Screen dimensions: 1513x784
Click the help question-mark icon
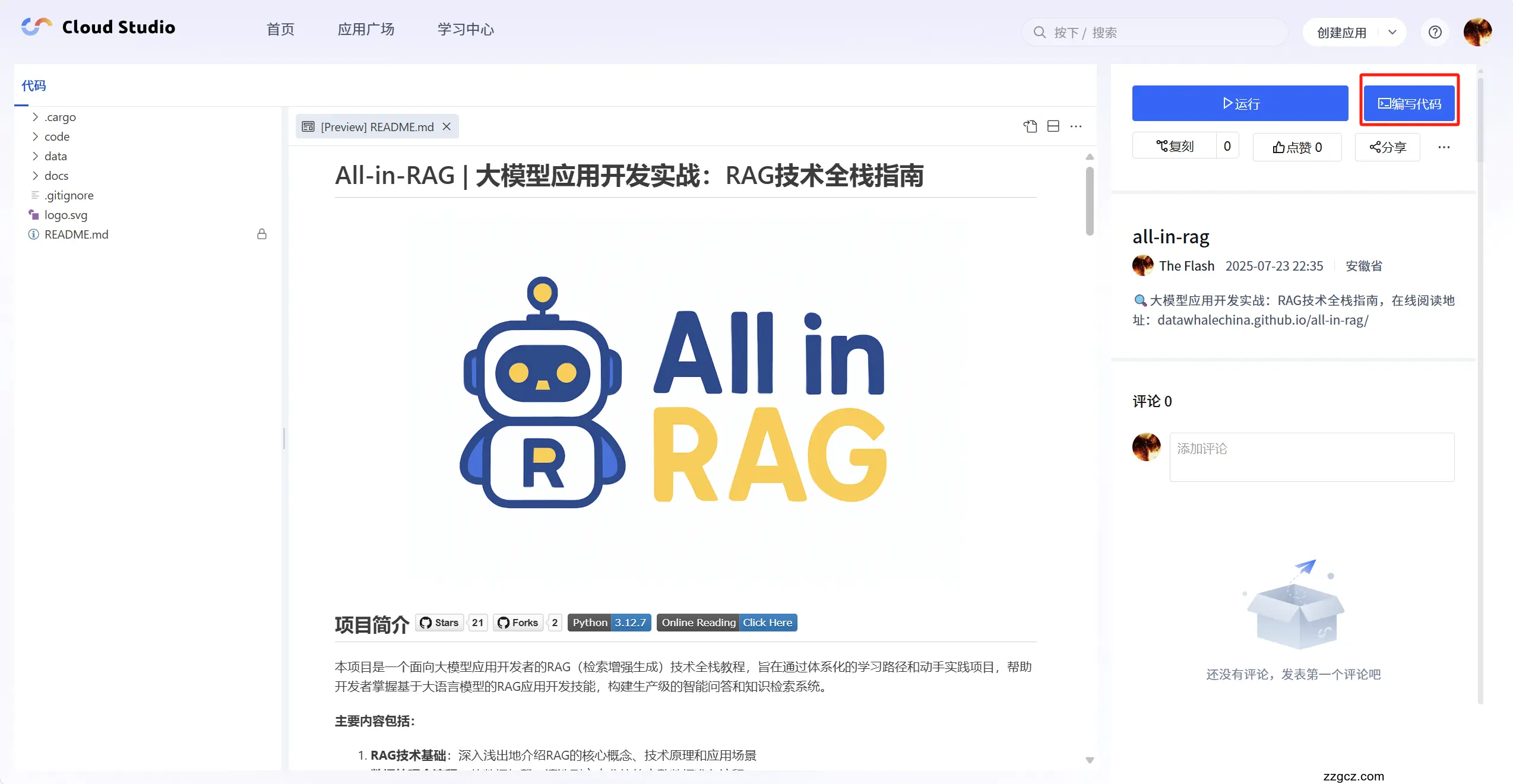coord(1435,32)
